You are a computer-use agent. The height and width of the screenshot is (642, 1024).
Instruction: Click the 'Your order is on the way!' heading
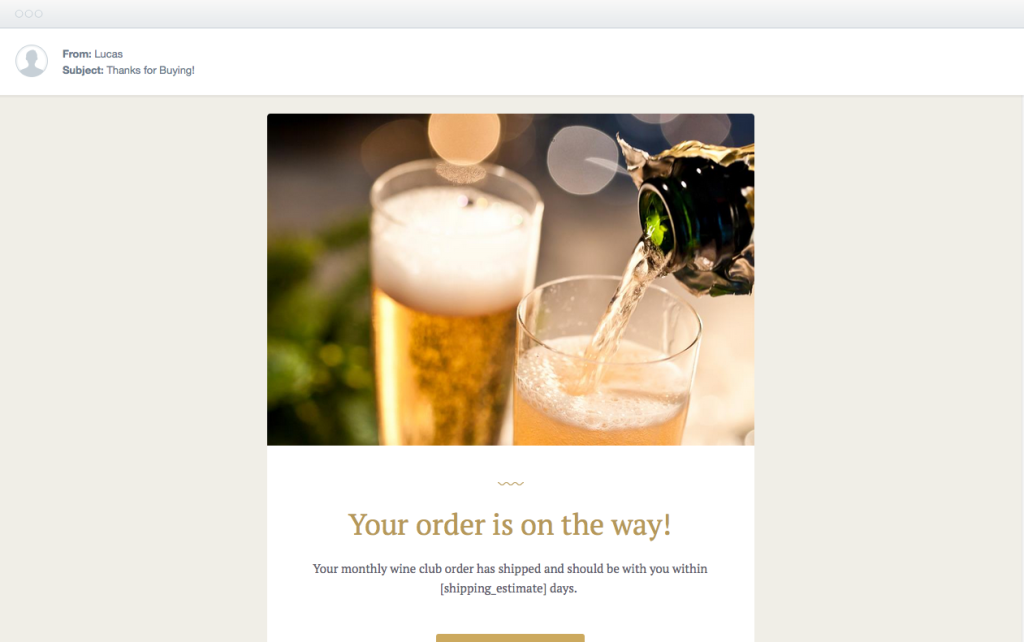[x=510, y=524]
